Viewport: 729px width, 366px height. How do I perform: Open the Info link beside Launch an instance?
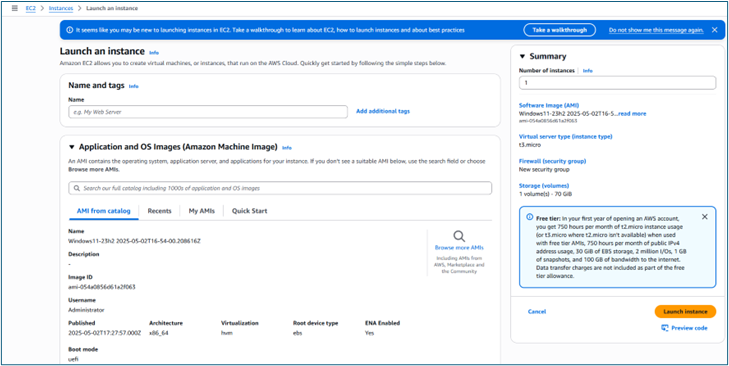point(153,53)
